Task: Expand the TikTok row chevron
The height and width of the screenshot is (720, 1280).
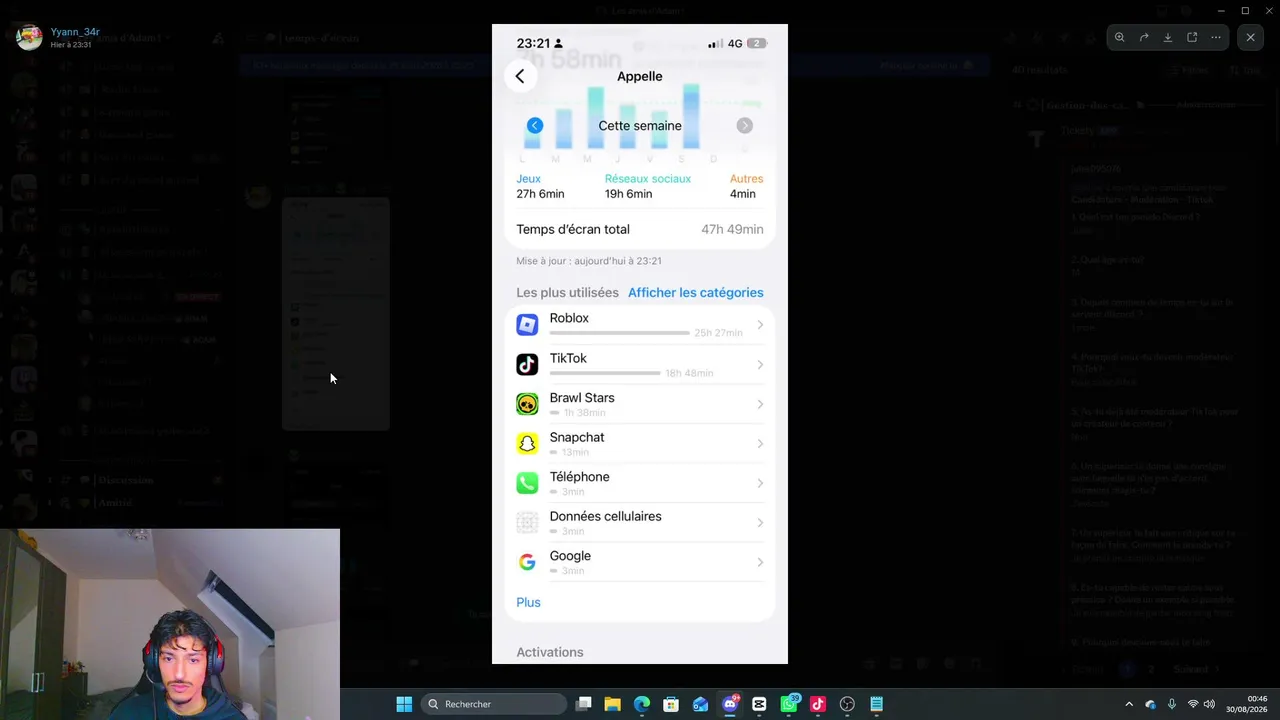Action: [x=760, y=365]
